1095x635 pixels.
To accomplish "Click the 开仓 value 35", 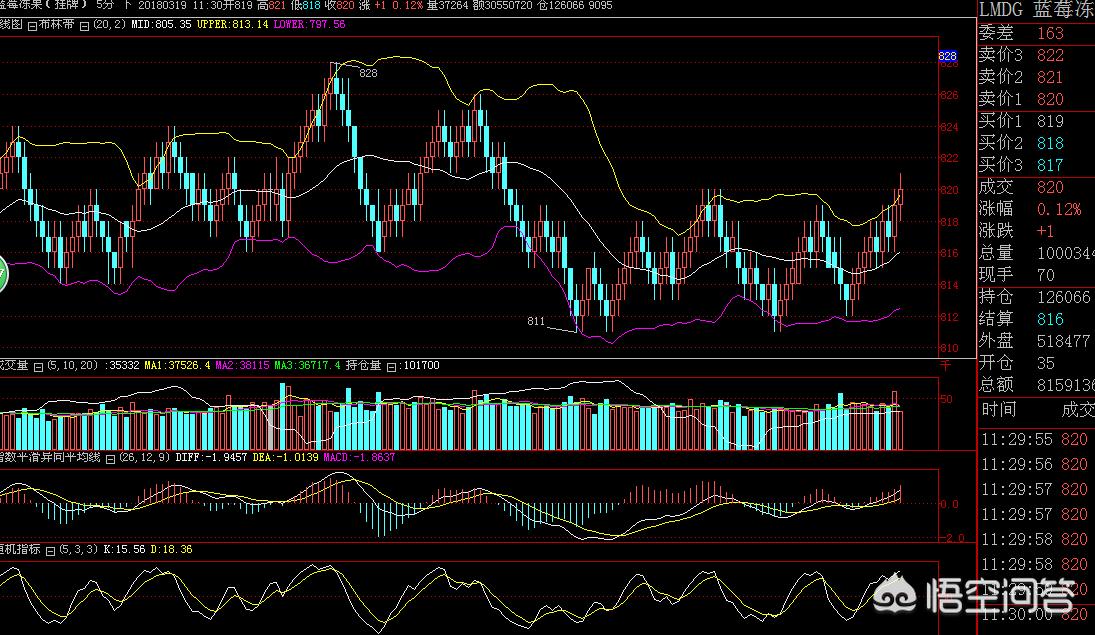I will [x=1046, y=363].
